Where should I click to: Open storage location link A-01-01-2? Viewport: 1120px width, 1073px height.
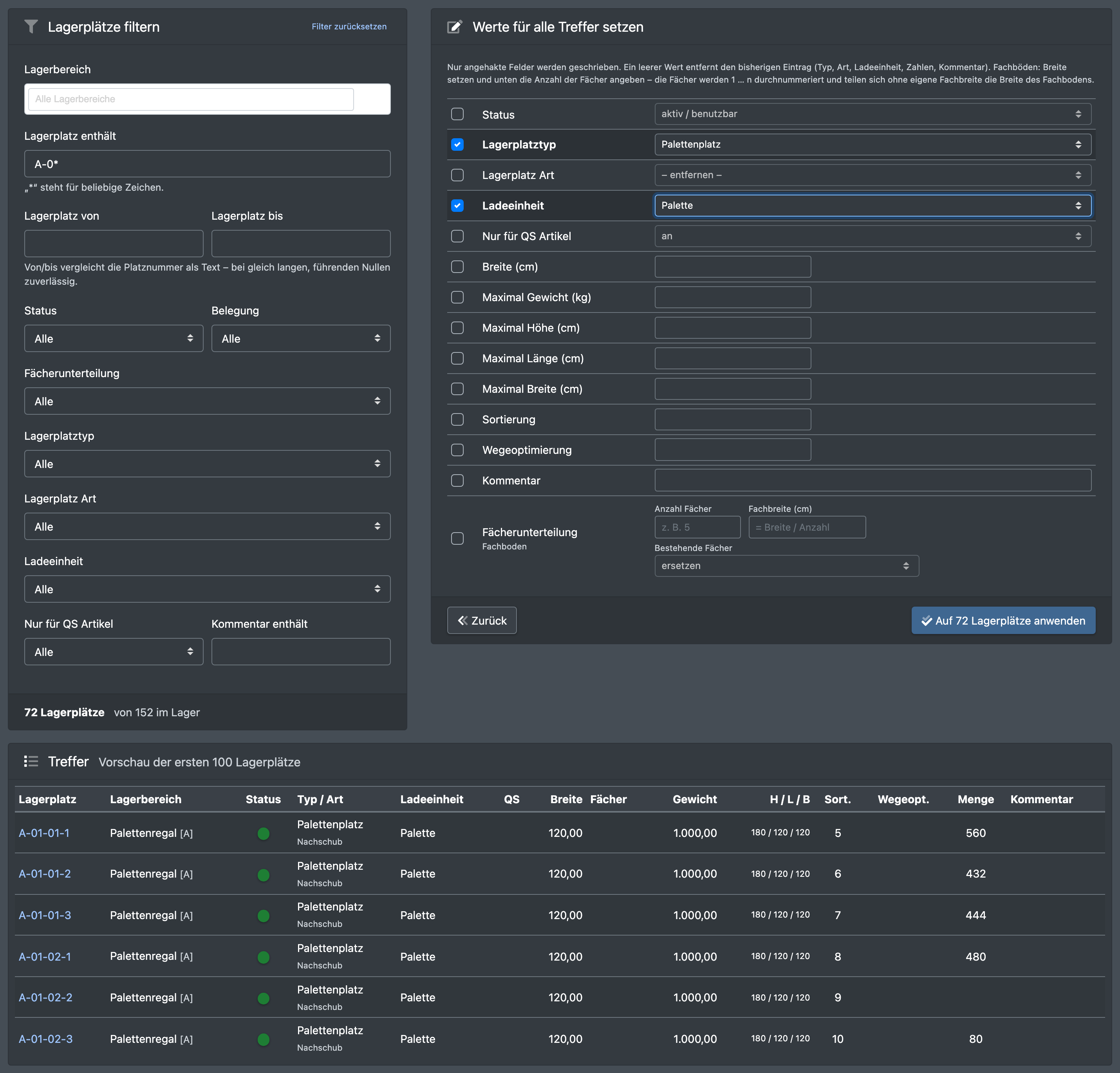(x=45, y=874)
